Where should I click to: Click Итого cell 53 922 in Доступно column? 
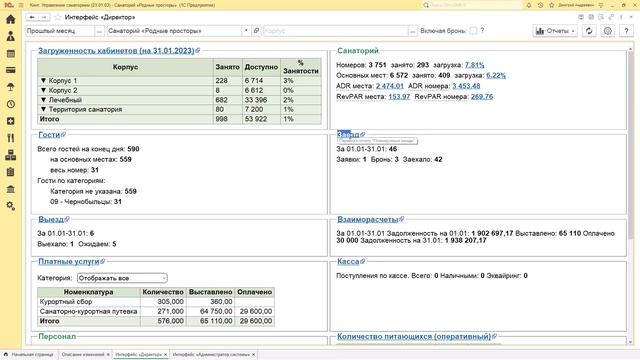261,119
